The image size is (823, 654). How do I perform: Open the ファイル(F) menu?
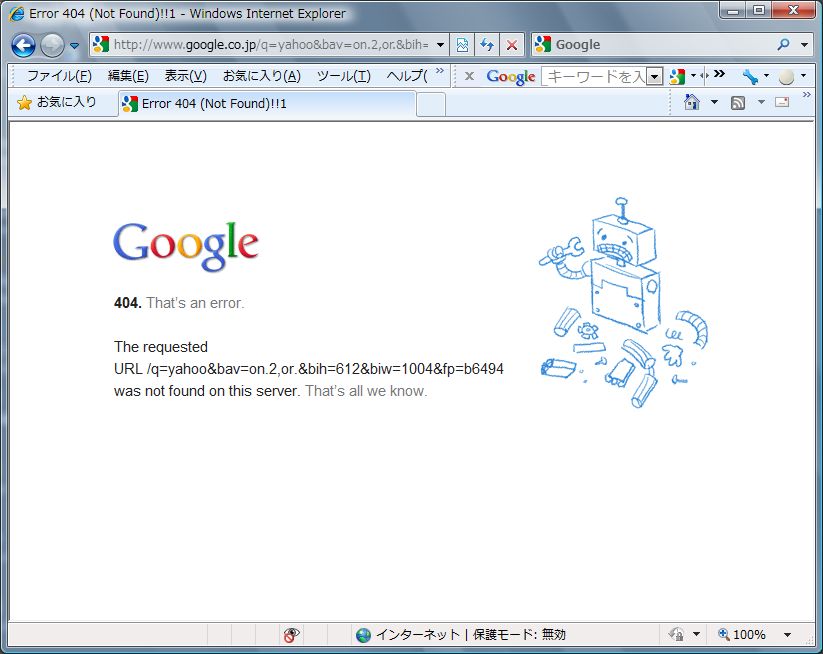pos(59,77)
